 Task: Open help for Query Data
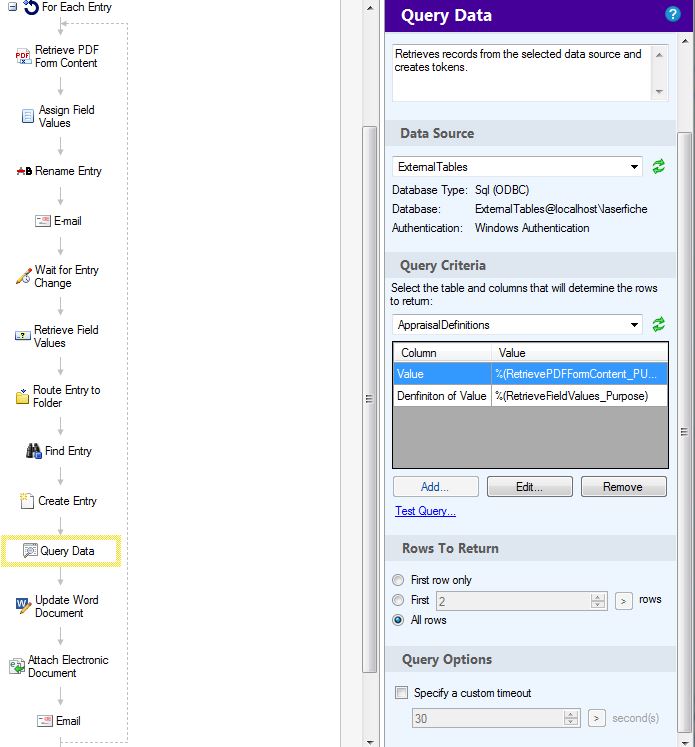[x=672, y=14]
